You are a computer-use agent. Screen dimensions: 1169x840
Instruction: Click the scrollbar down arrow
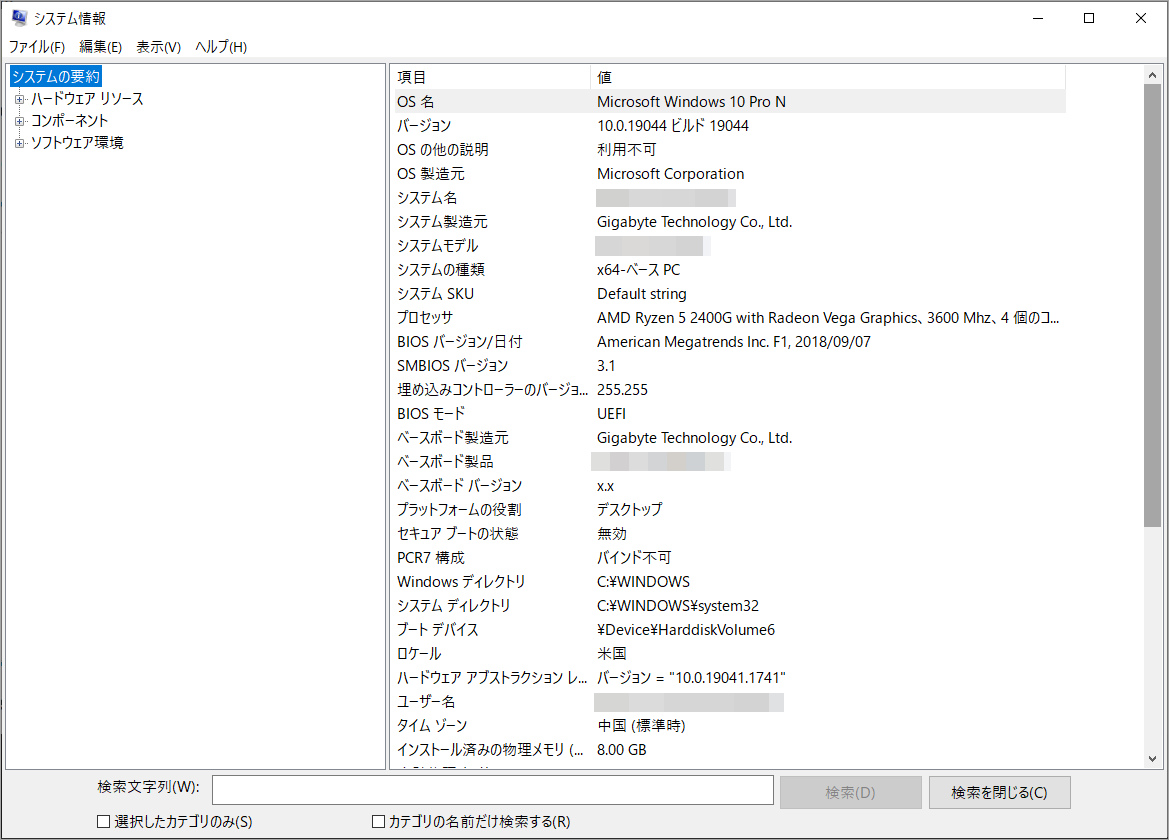coord(1153,759)
